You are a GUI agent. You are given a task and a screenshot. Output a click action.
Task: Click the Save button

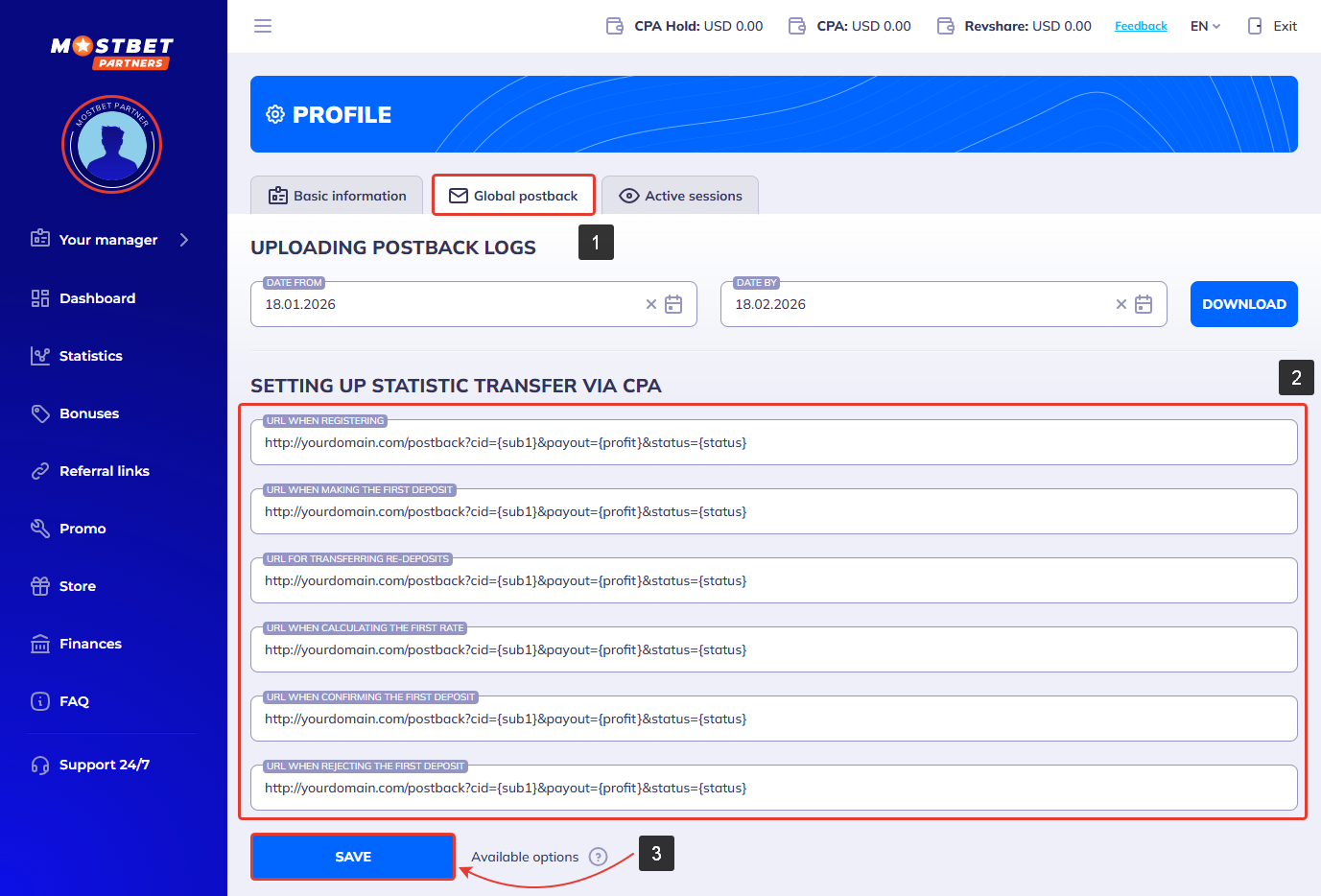[x=353, y=857]
